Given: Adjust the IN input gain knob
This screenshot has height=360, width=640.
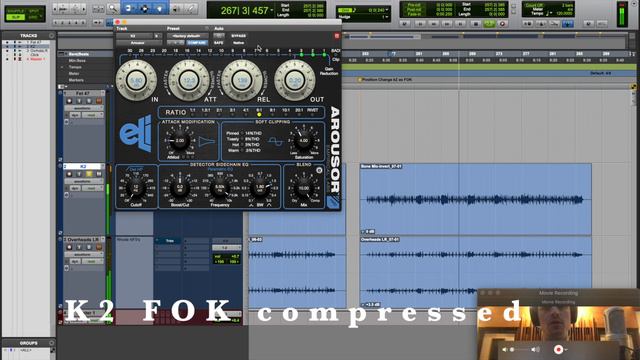Looking at the screenshot, I should click(x=136, y=81).
